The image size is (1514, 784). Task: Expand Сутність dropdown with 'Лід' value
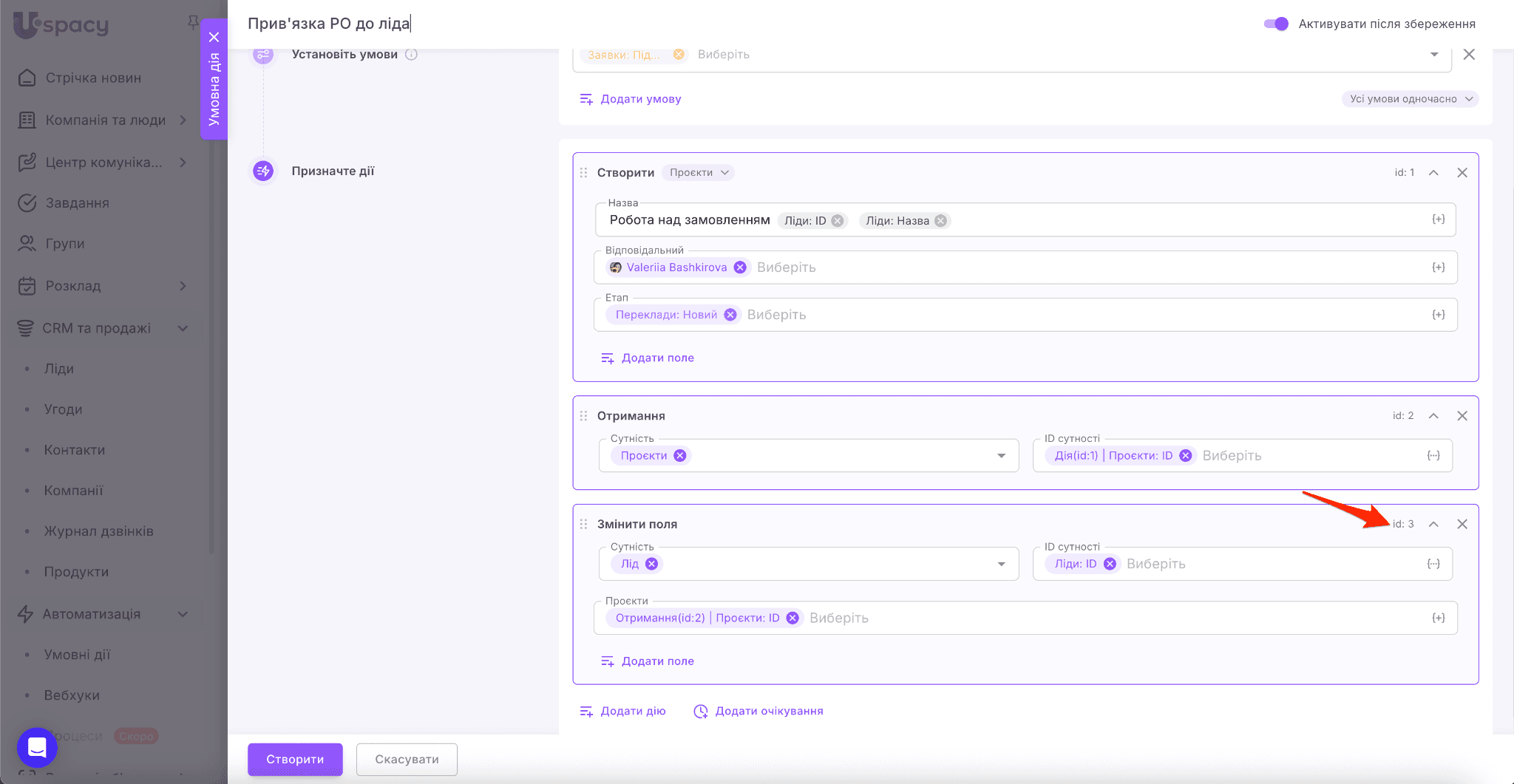(1001, 564)
